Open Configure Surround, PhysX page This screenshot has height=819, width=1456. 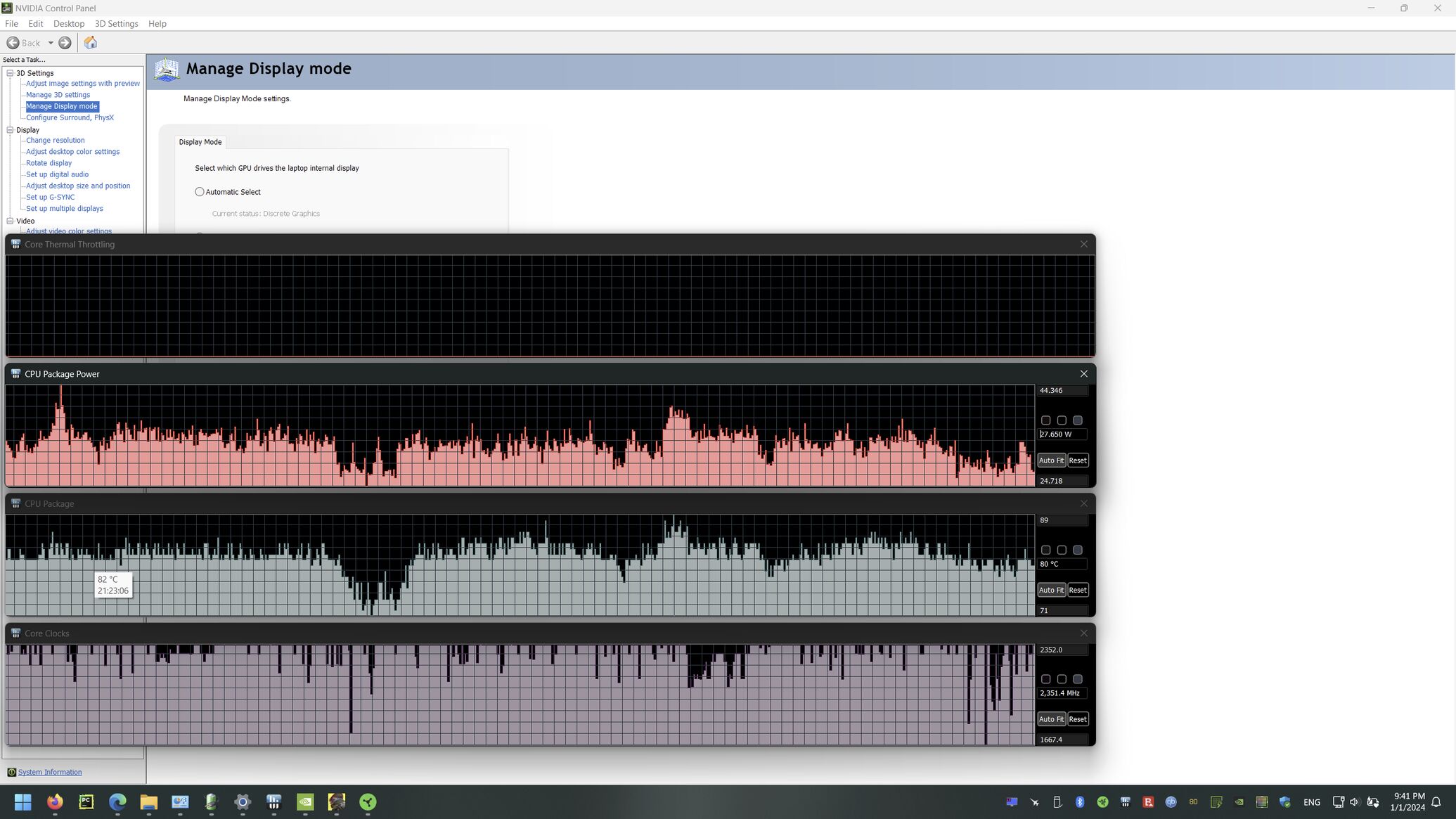70,117
